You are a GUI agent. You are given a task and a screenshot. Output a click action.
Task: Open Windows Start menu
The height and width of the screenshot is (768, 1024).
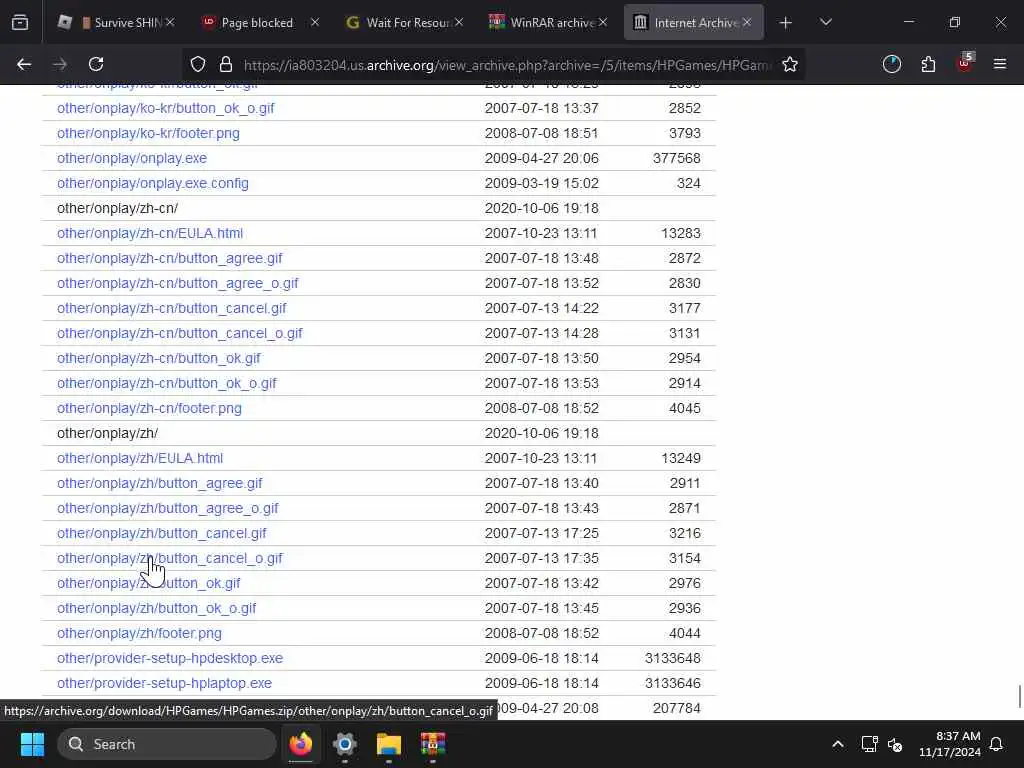click(32, 744)
